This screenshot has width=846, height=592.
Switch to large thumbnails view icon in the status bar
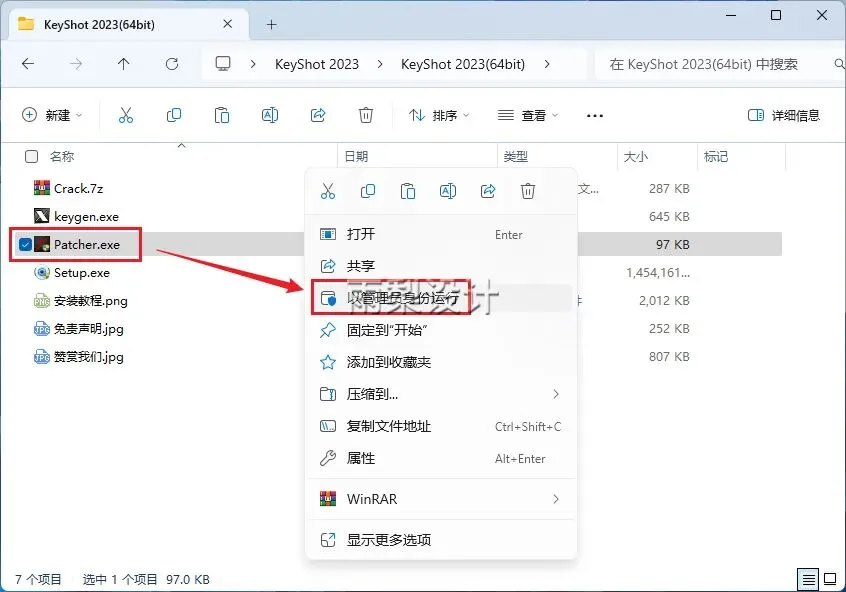coord(830,580)
